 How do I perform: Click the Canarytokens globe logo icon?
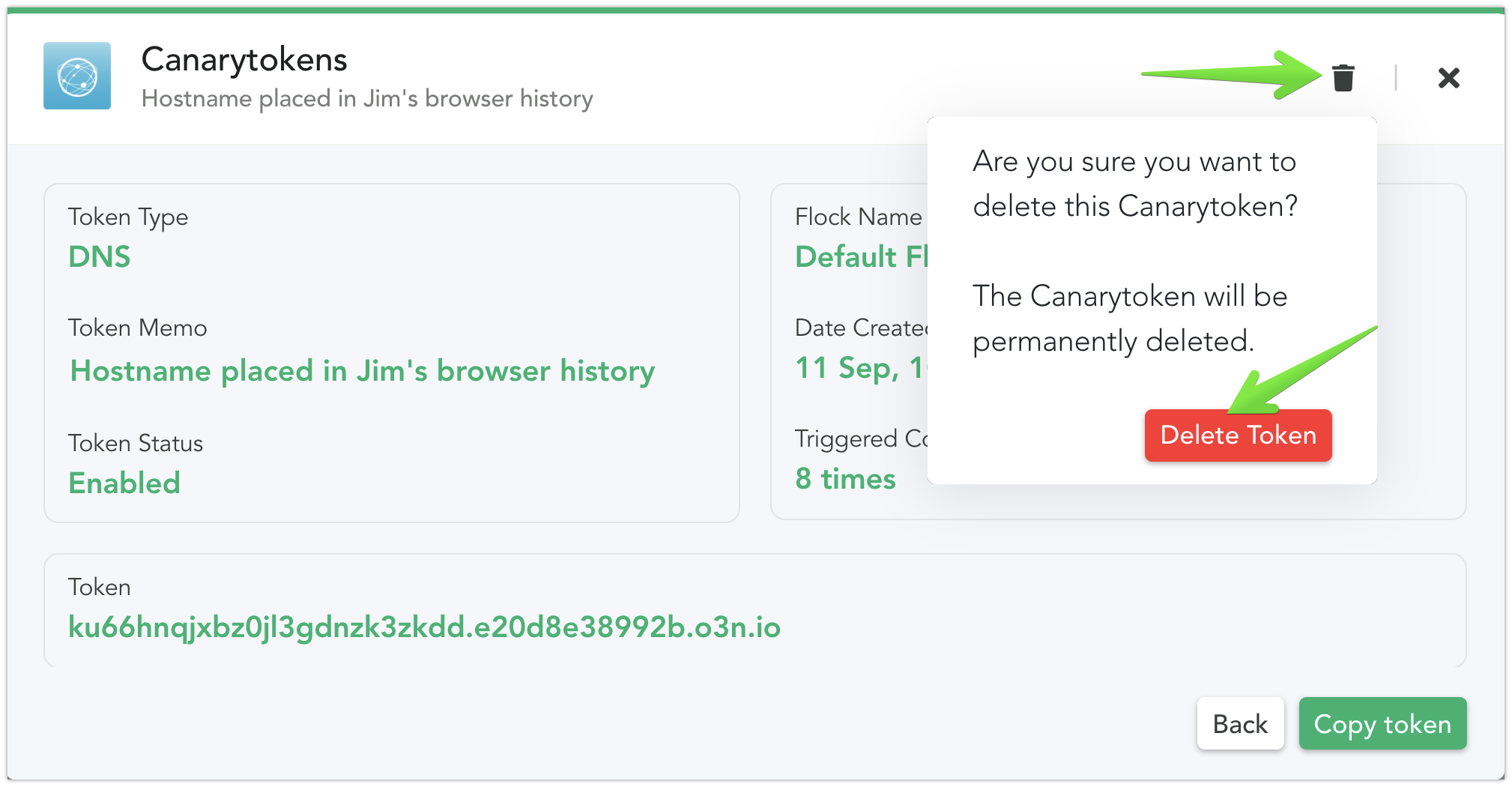(x=77, y=76)
